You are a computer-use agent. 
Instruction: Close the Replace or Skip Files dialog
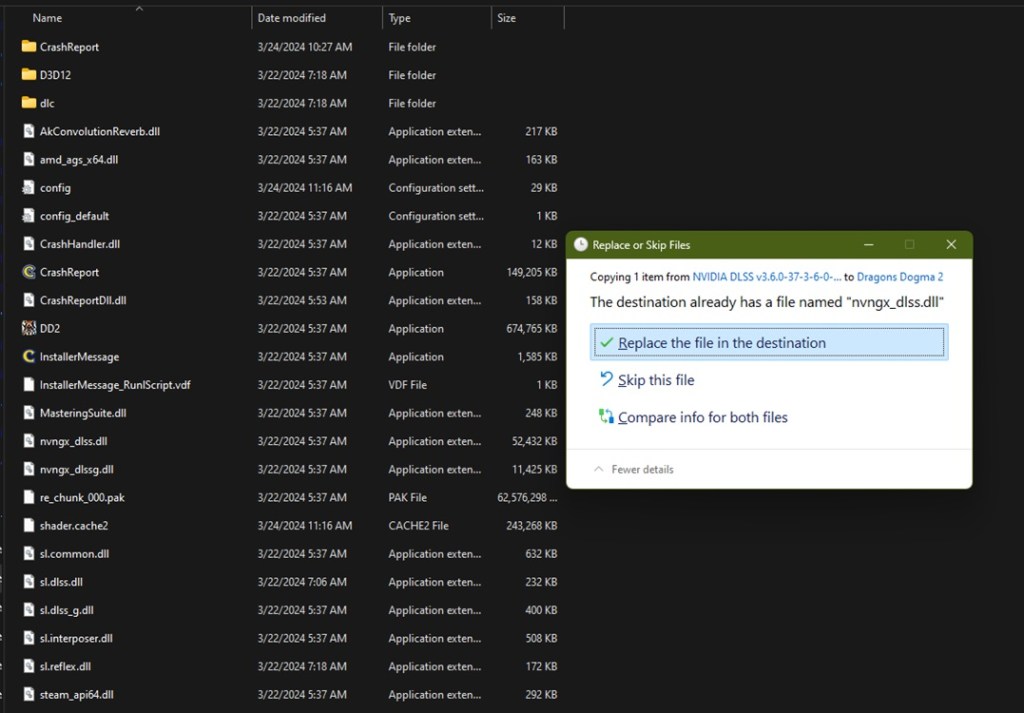(951, 245)
